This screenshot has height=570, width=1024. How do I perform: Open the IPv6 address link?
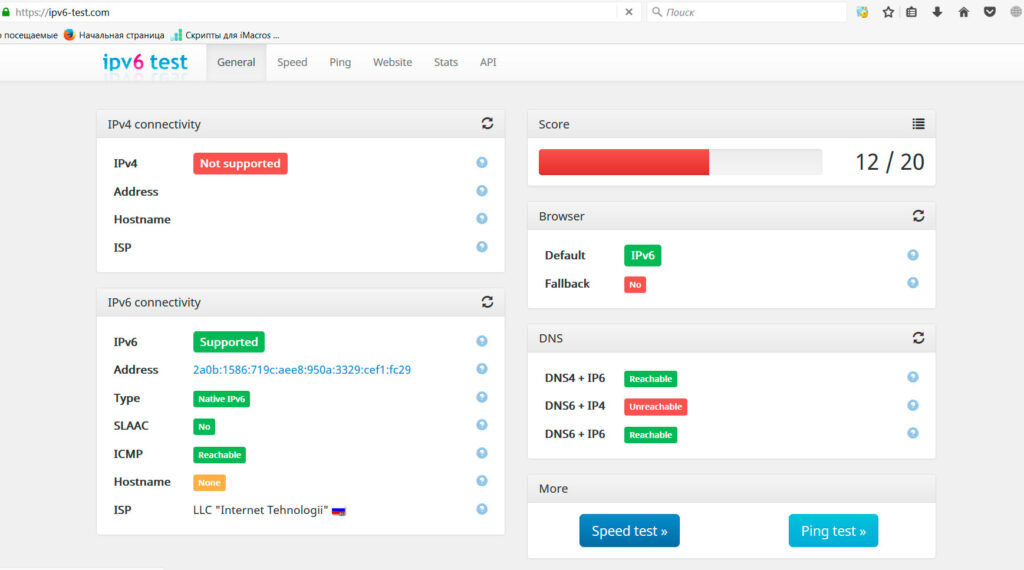[x=302, y=370]
